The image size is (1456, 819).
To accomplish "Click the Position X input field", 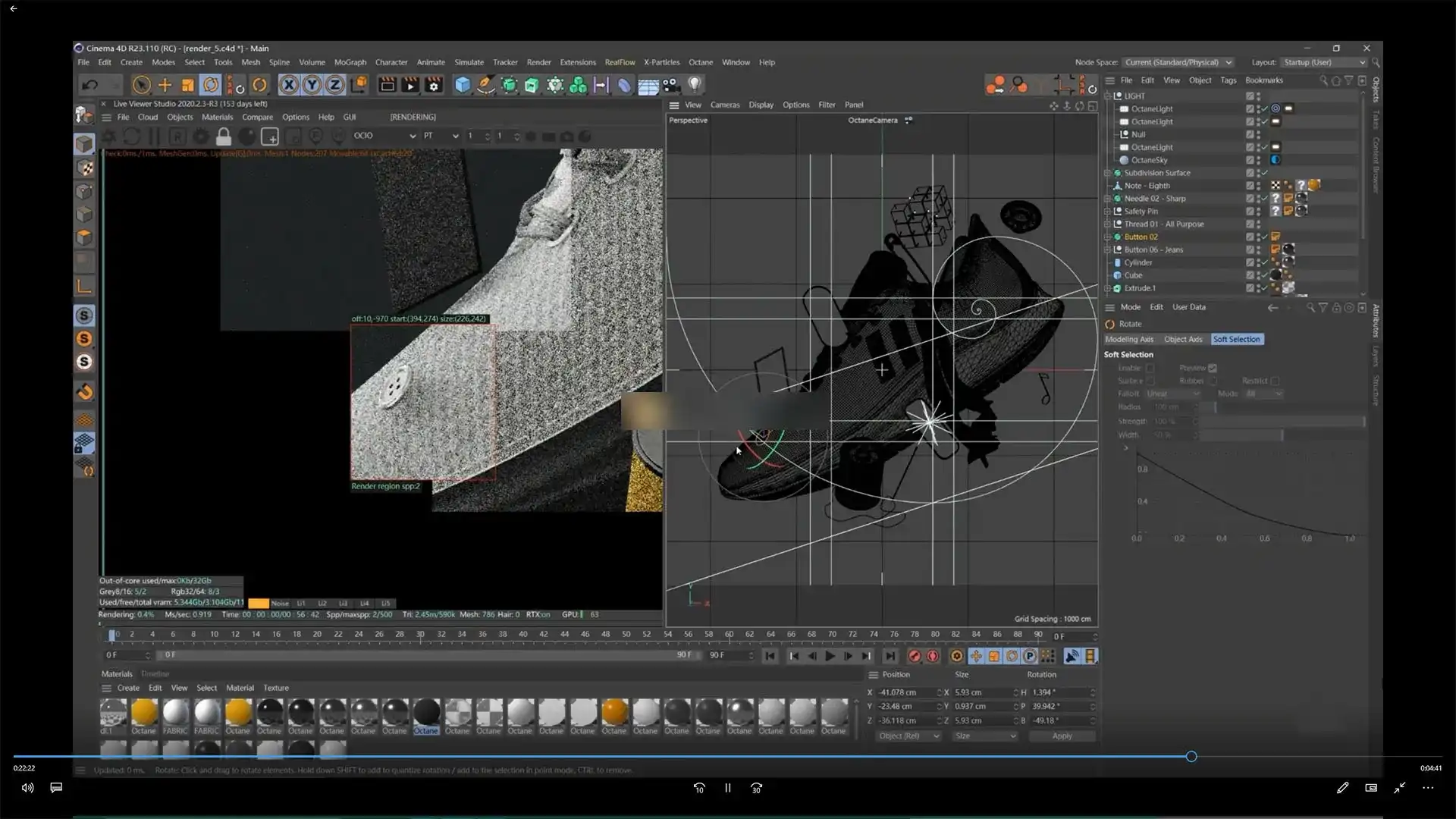I will pyautogui.click(x=906, y=692).
